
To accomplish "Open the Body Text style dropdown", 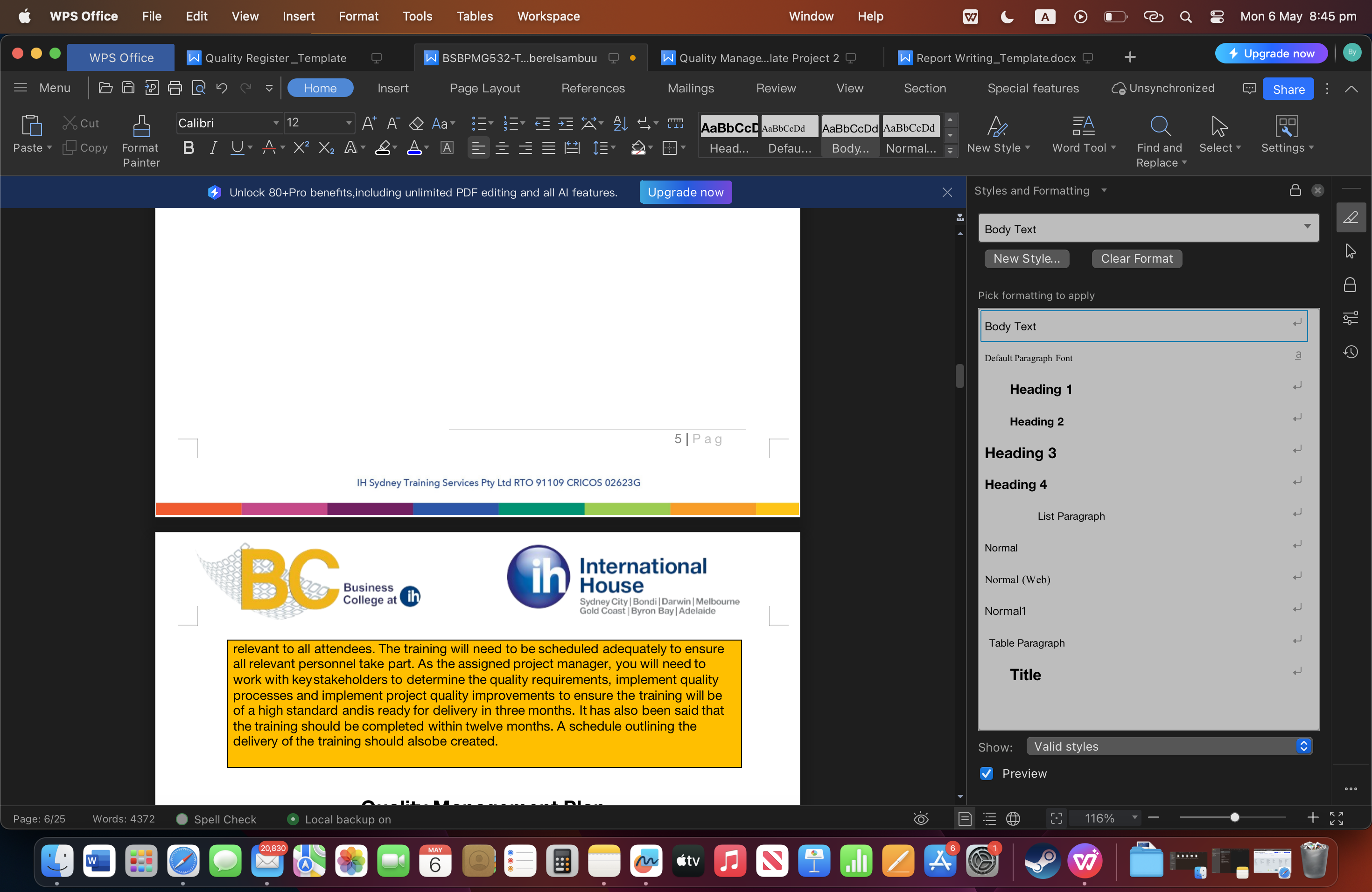I will click(x=1306, y=228).
